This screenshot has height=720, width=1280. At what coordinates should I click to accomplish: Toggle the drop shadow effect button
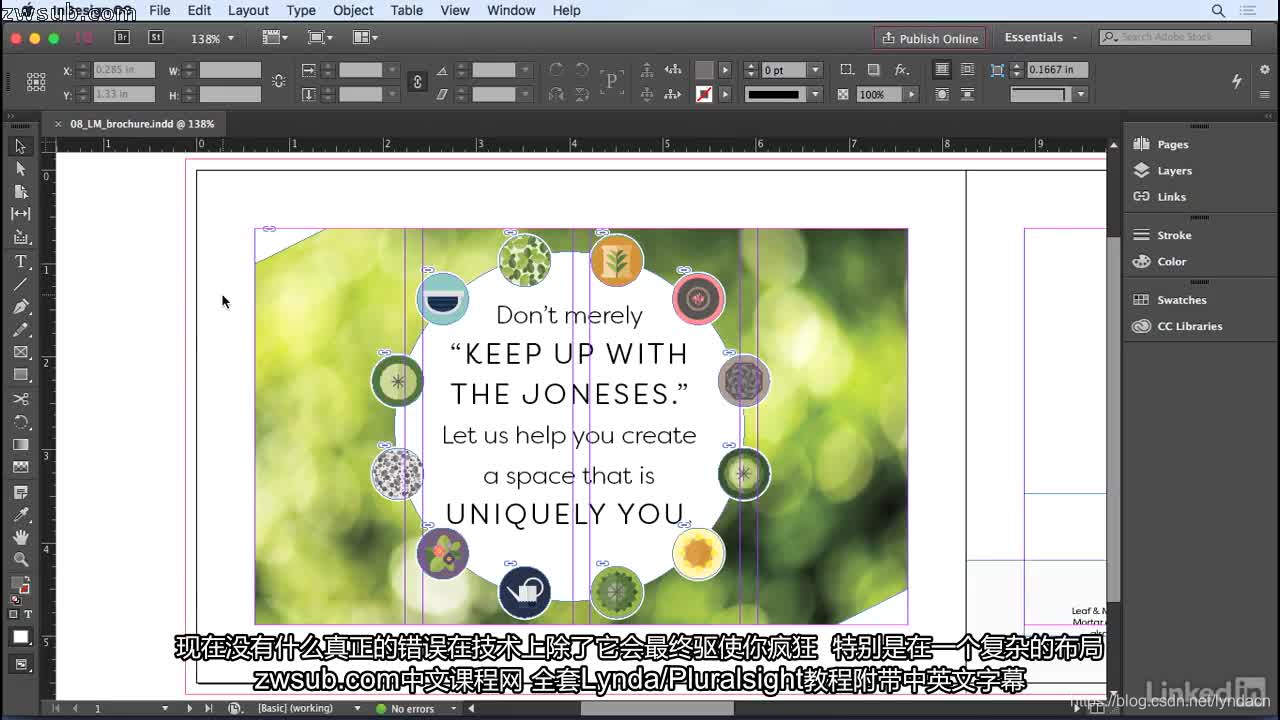[x=872, y=69]
